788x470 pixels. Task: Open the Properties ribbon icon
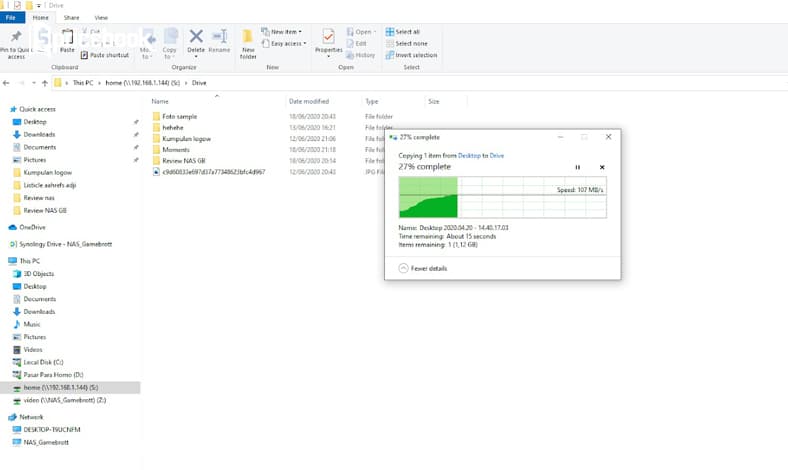click(328, 36)
